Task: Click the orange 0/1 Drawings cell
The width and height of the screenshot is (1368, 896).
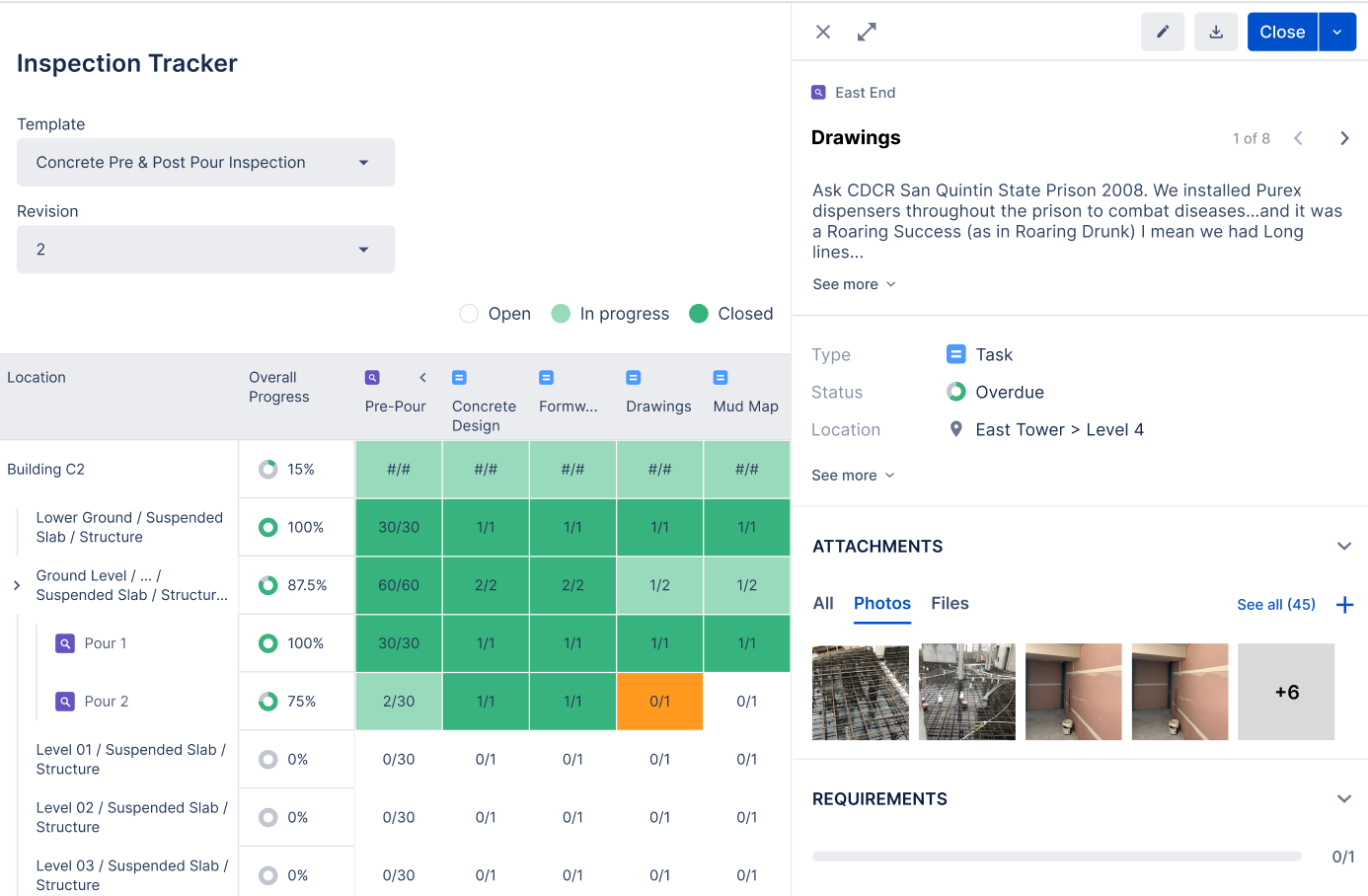Action: click(659, 702)
